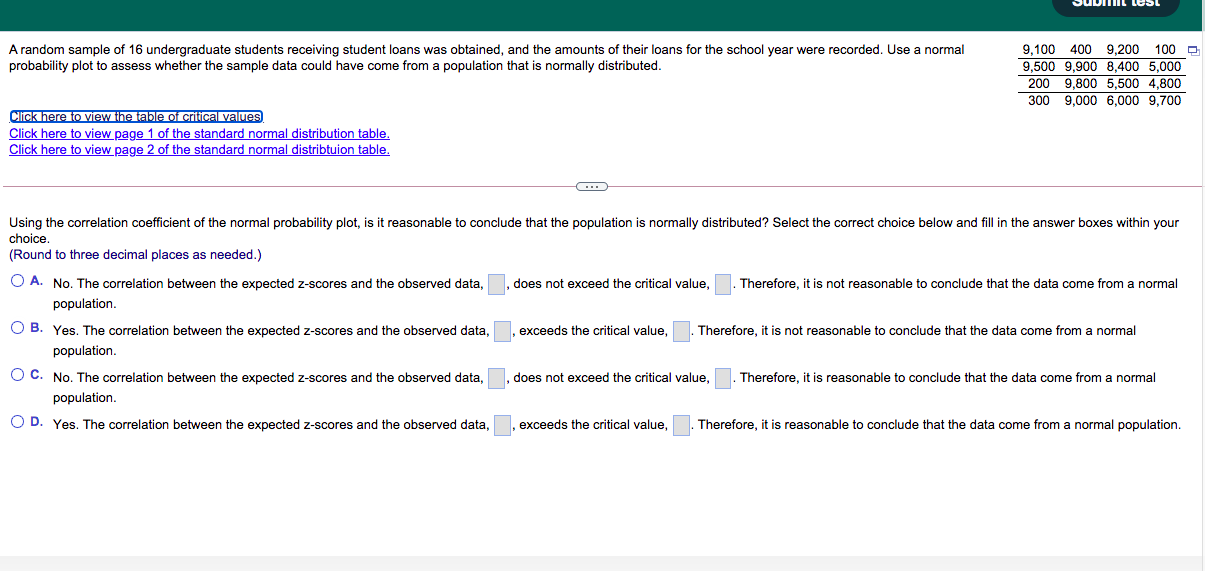Select answer choice A radio button
The width and height of the screenshot is (1205, 571).
tap(19, 282)
